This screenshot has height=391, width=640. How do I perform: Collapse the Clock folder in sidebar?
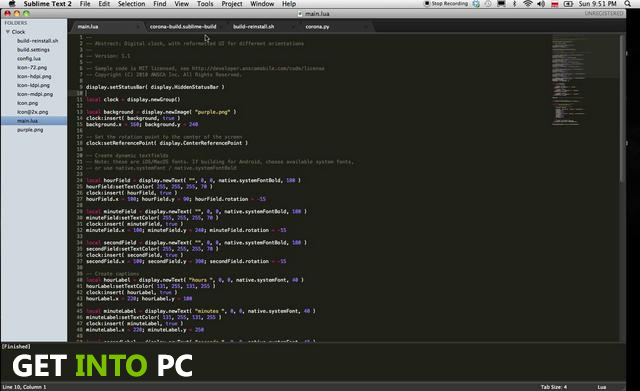pyautogui.click(x=8, y=32)
